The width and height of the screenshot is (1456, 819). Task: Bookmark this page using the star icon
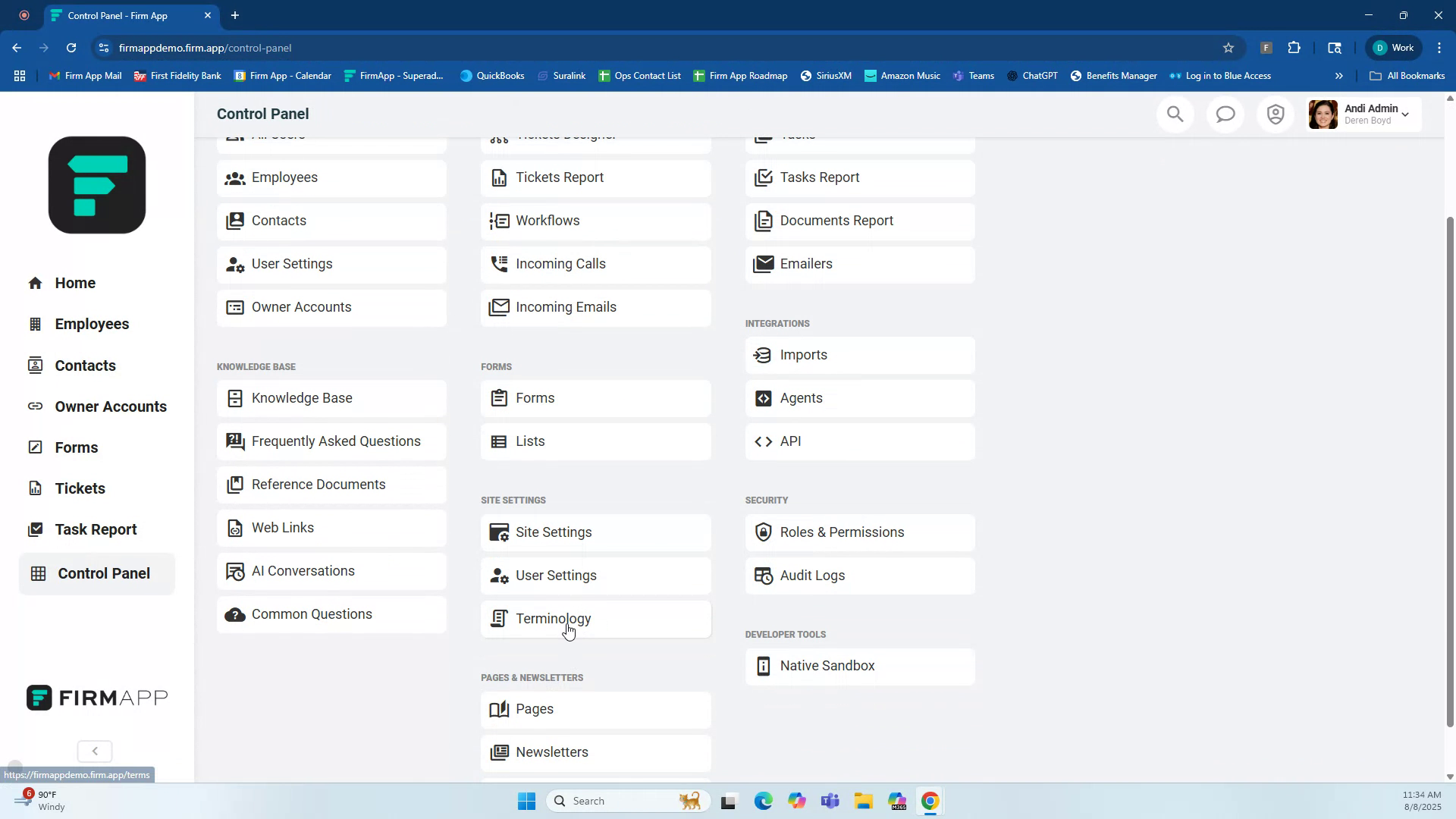click(x=1228, y=47)
